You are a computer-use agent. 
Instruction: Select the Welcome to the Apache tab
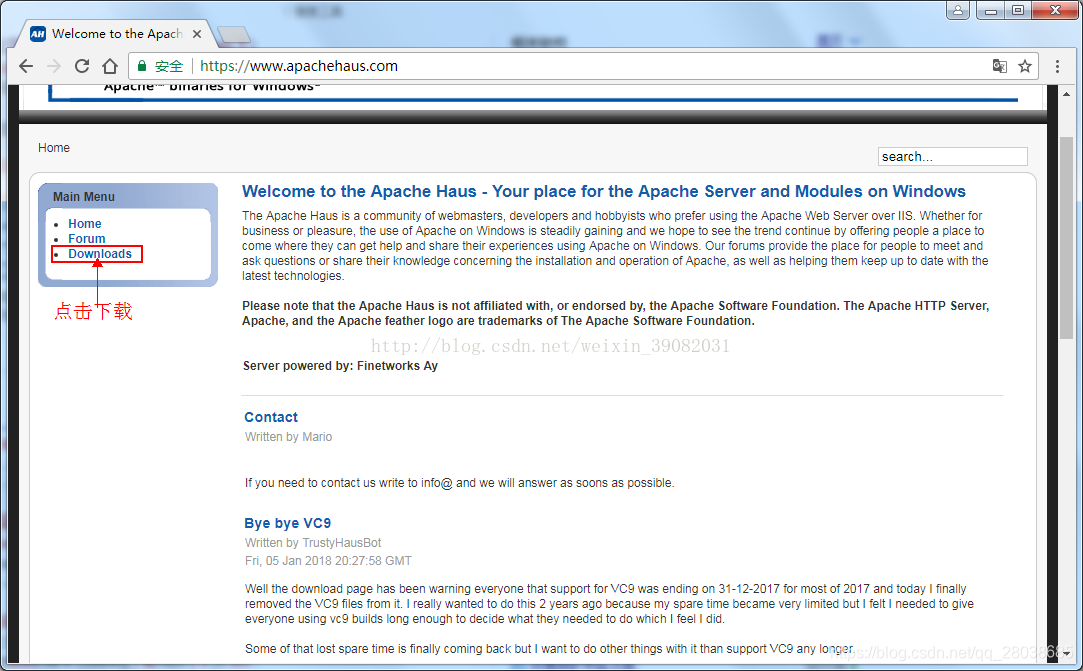coord(117,34)
